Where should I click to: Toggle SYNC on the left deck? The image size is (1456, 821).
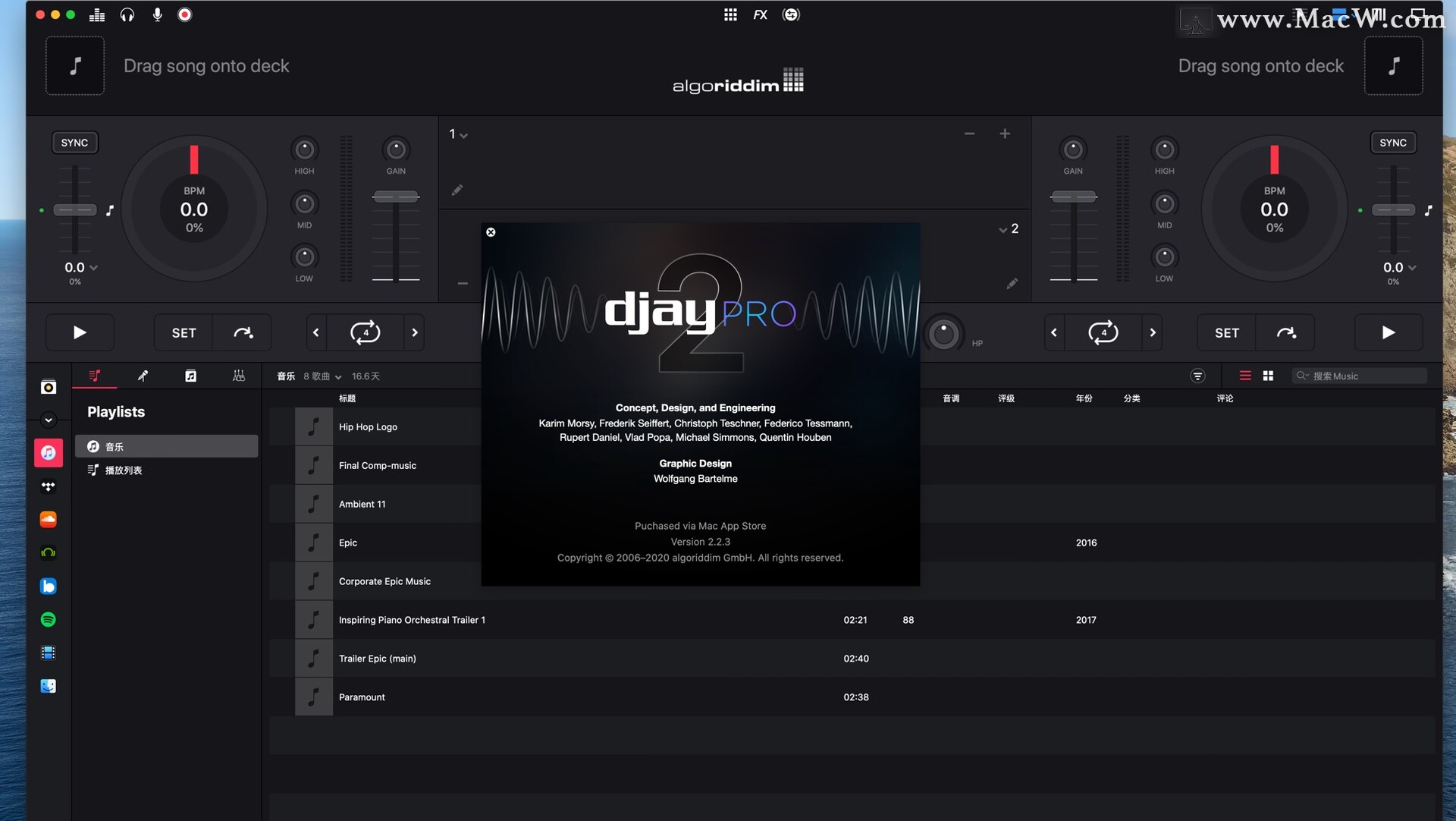(74, 143)
